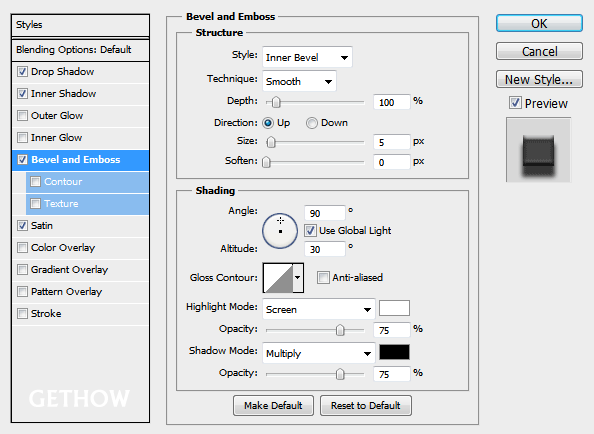Open the Highlight Mode dropdown set to Screen
Screen dimensions: 594x434
click(x=319, y=309)
